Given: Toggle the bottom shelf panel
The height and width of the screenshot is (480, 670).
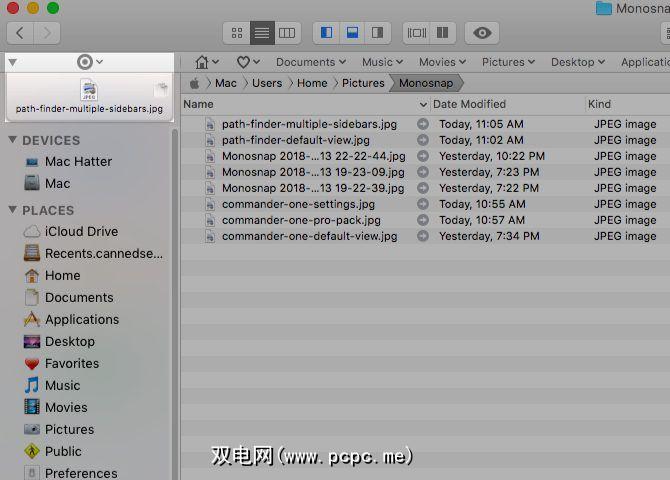Looking at the screenshot, I should click(x=352, y=33).
